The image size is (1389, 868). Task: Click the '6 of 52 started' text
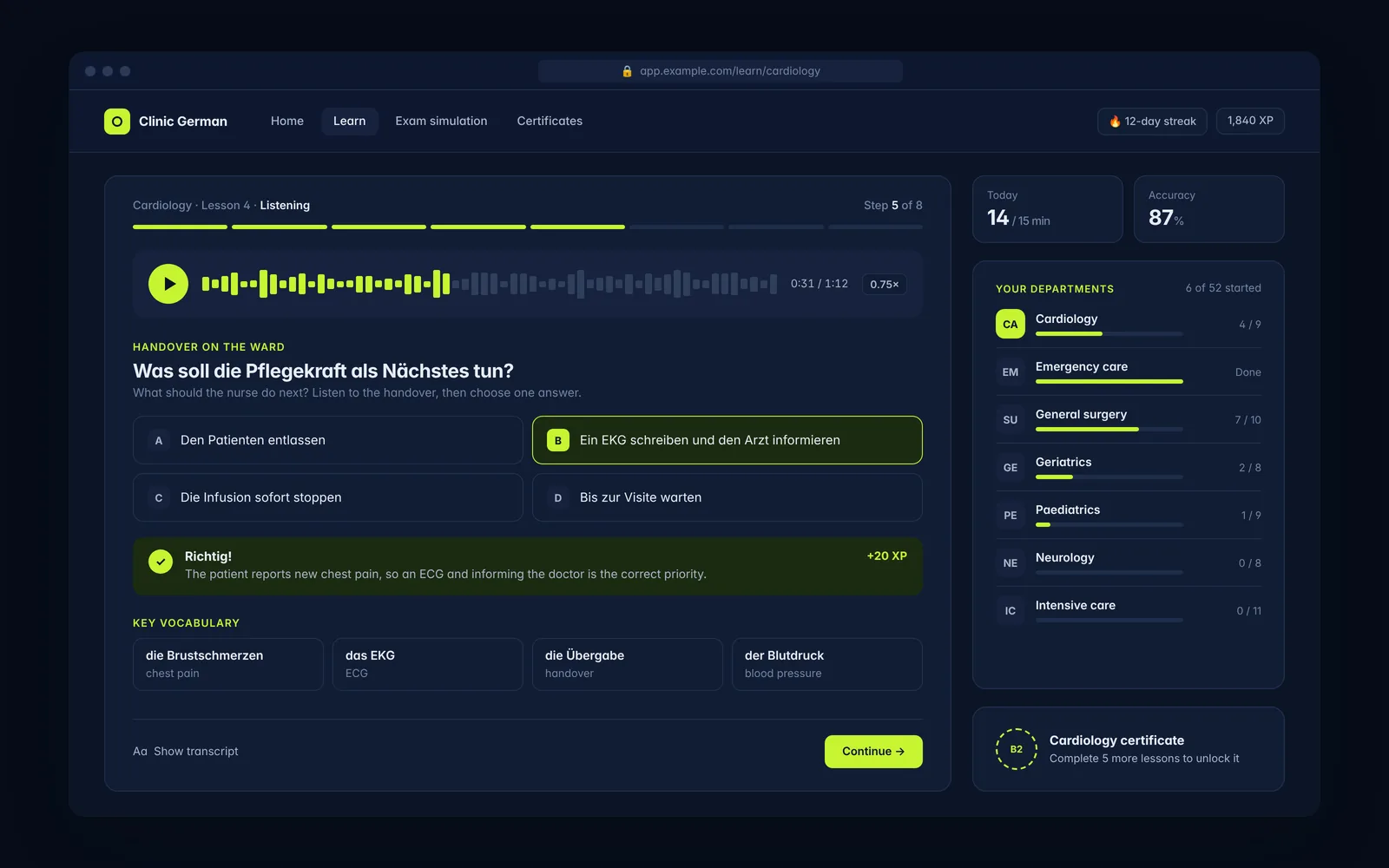click(1223, 288)
